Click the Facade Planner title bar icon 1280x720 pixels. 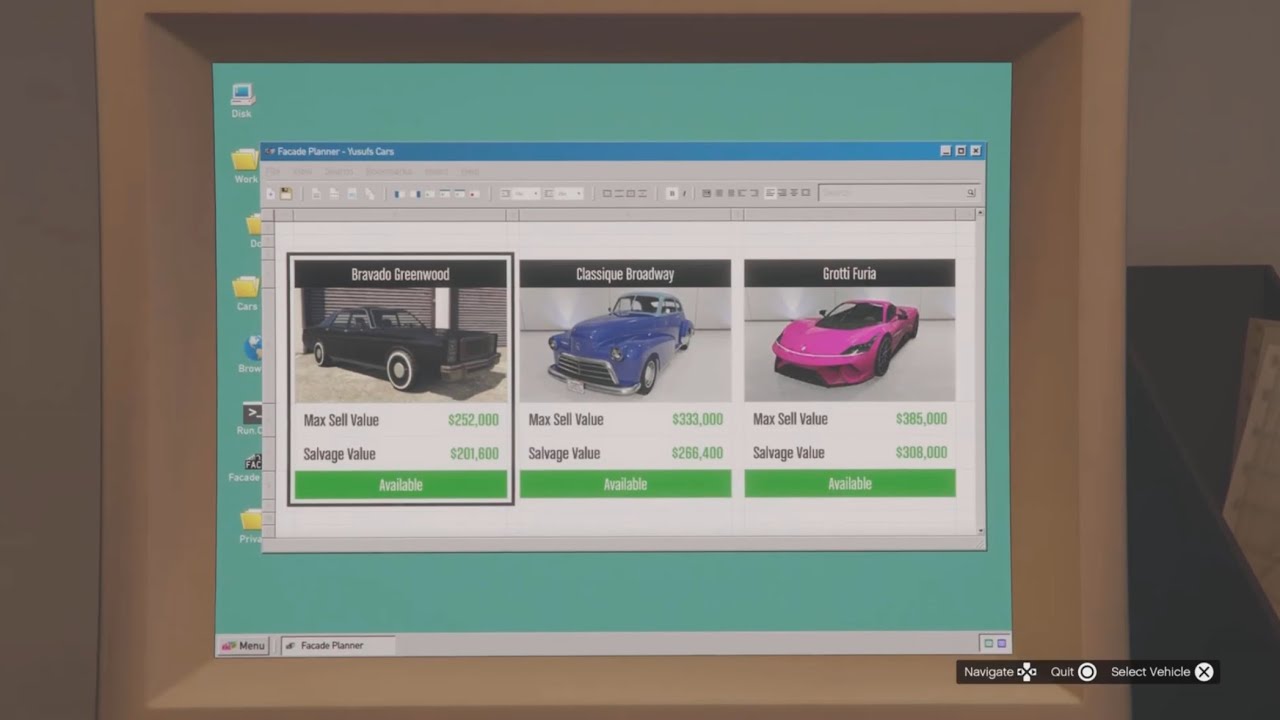(x=270, y=152)
